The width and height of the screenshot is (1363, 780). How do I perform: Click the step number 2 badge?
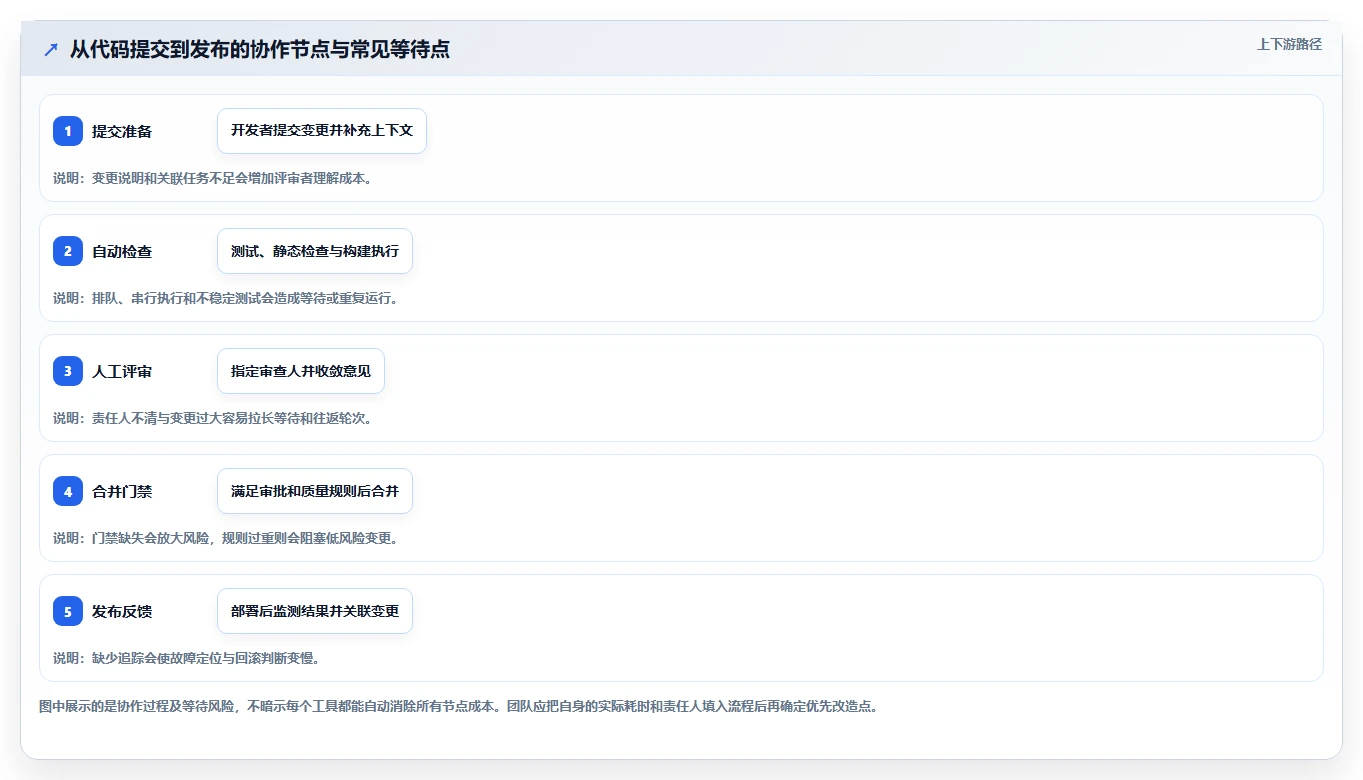click(68, 251)
